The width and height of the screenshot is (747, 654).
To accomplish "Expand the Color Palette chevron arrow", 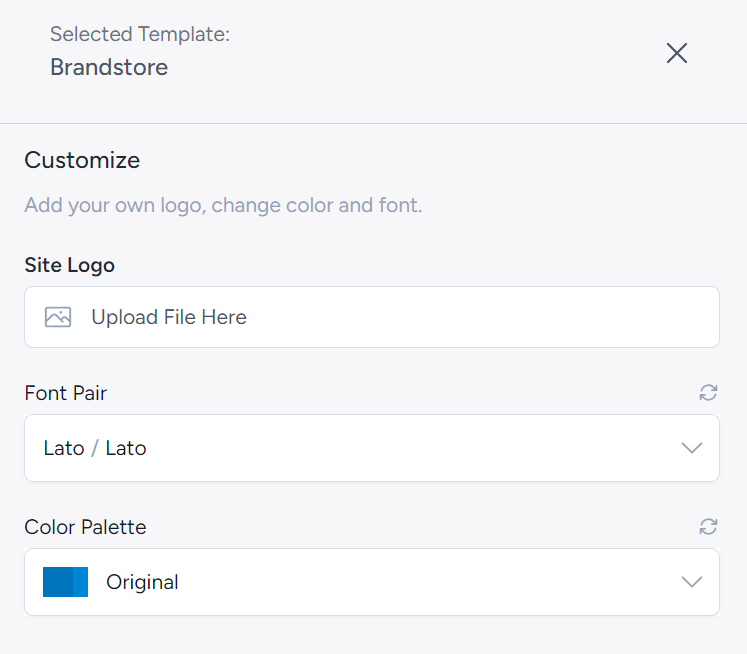I will (691, 582).
